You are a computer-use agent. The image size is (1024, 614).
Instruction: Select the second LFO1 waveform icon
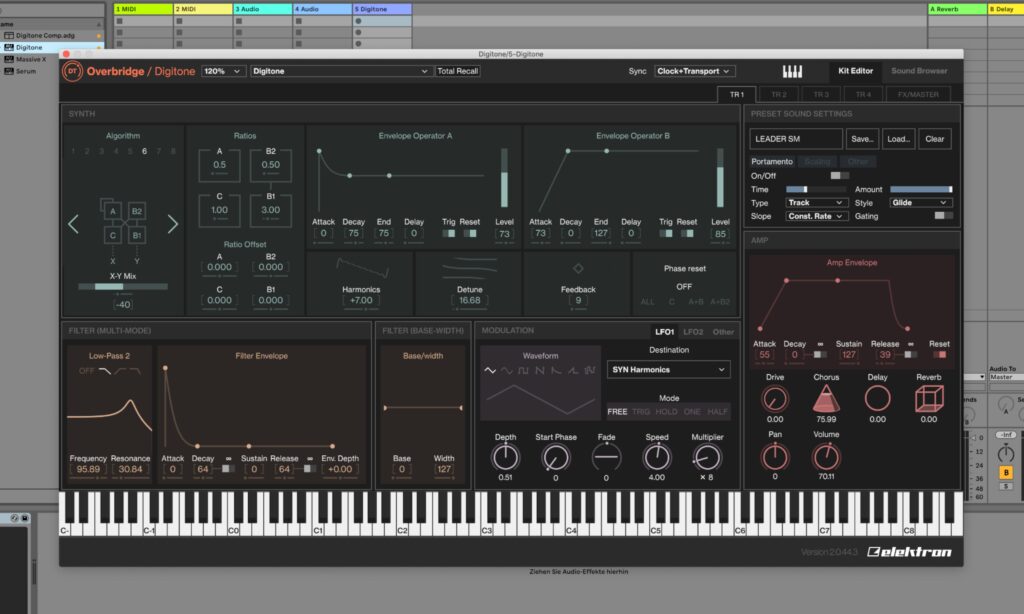[507, 370]
